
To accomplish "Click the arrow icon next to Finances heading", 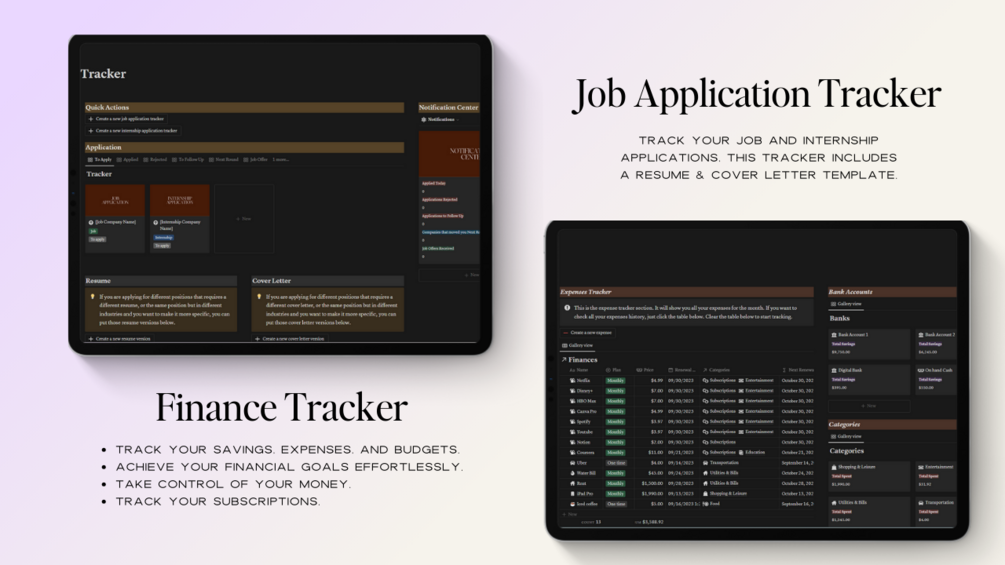I will point(564,360).
